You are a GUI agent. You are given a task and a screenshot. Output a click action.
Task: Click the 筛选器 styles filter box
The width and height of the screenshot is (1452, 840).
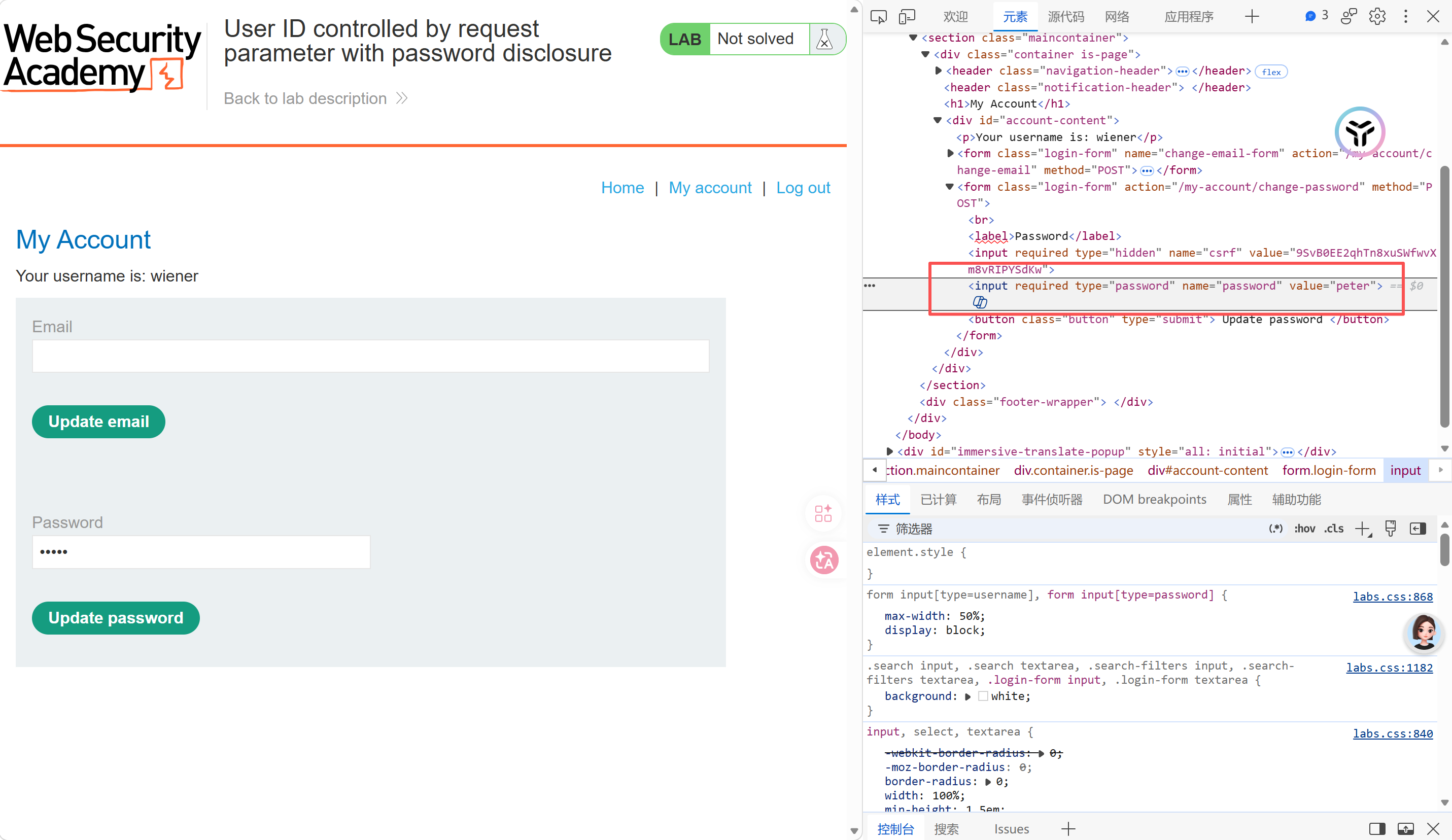click(1066, 529)
